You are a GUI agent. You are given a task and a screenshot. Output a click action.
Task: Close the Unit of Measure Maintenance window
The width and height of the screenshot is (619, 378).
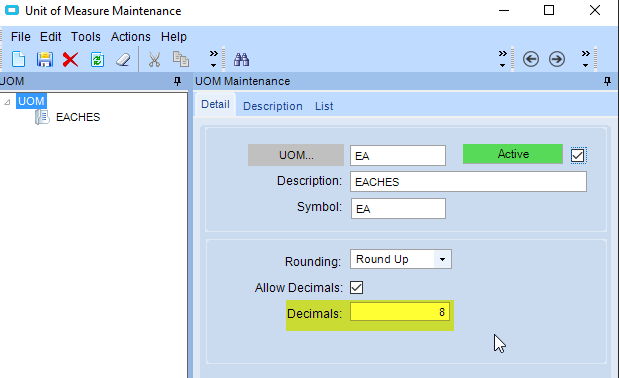click(595, 10)
